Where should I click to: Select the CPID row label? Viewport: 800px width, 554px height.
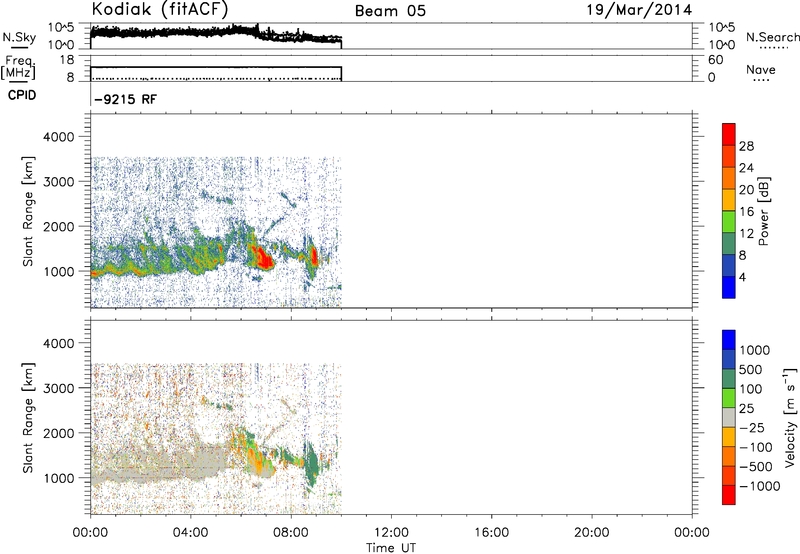tap(22, 95)
